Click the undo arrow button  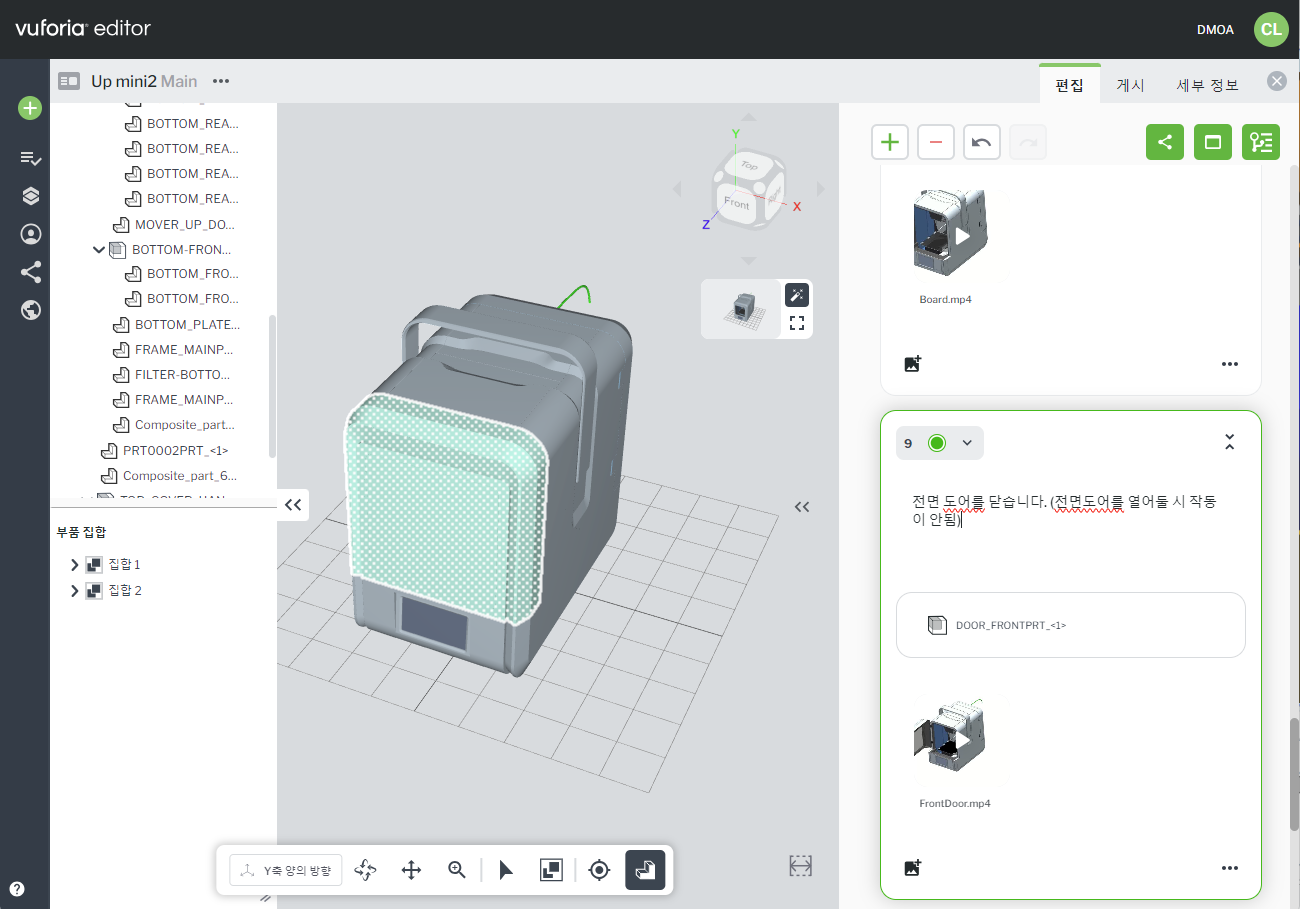point(981,142)
